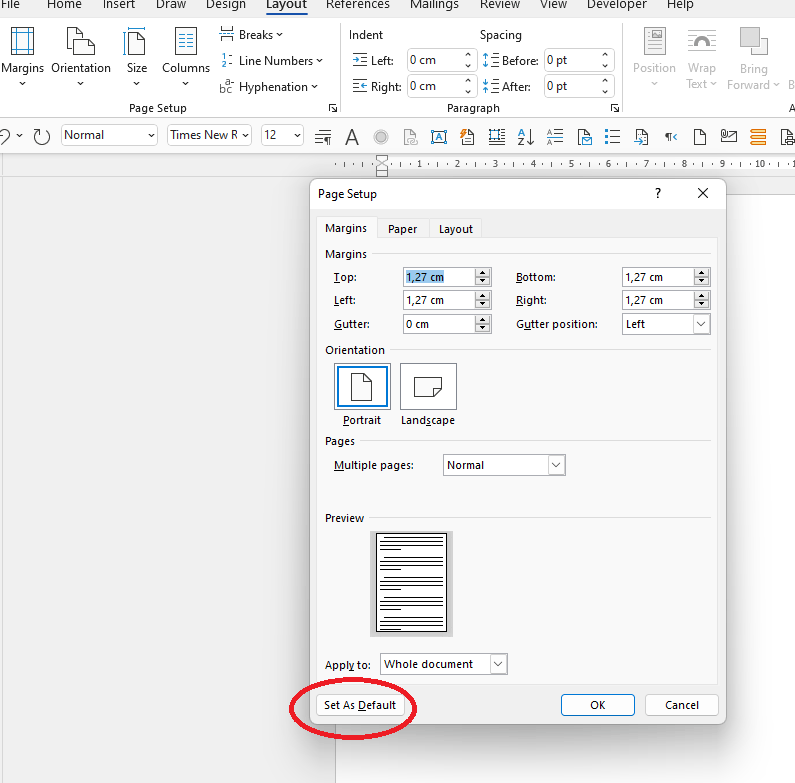The image size is (795, 783).
Task: Open the Page Setup dialog launcher
Action: (x=333, y=108)
